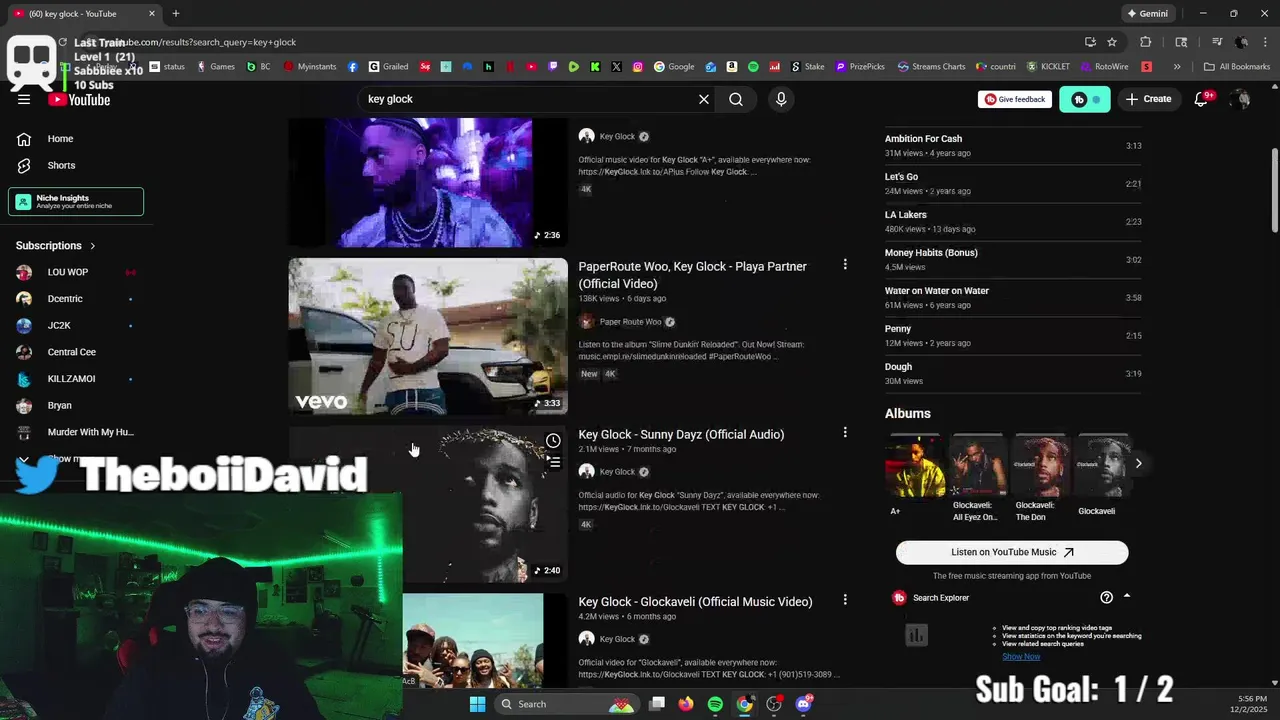Open YouTube notifications bell
Image resolution: width=1280 pixels, height=720 pixels.
(1202, 99)
